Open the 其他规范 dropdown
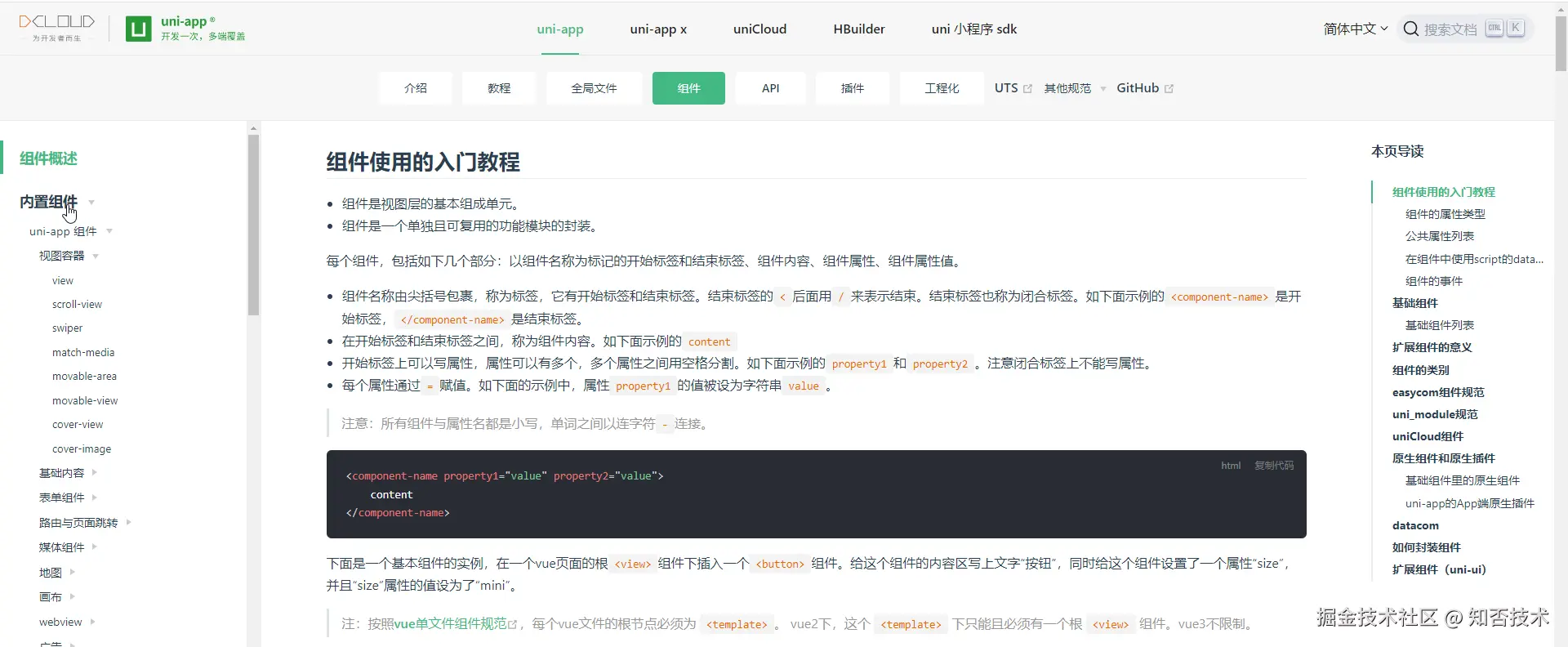This screenshot has width=1568, height=647. [1075, 88]
